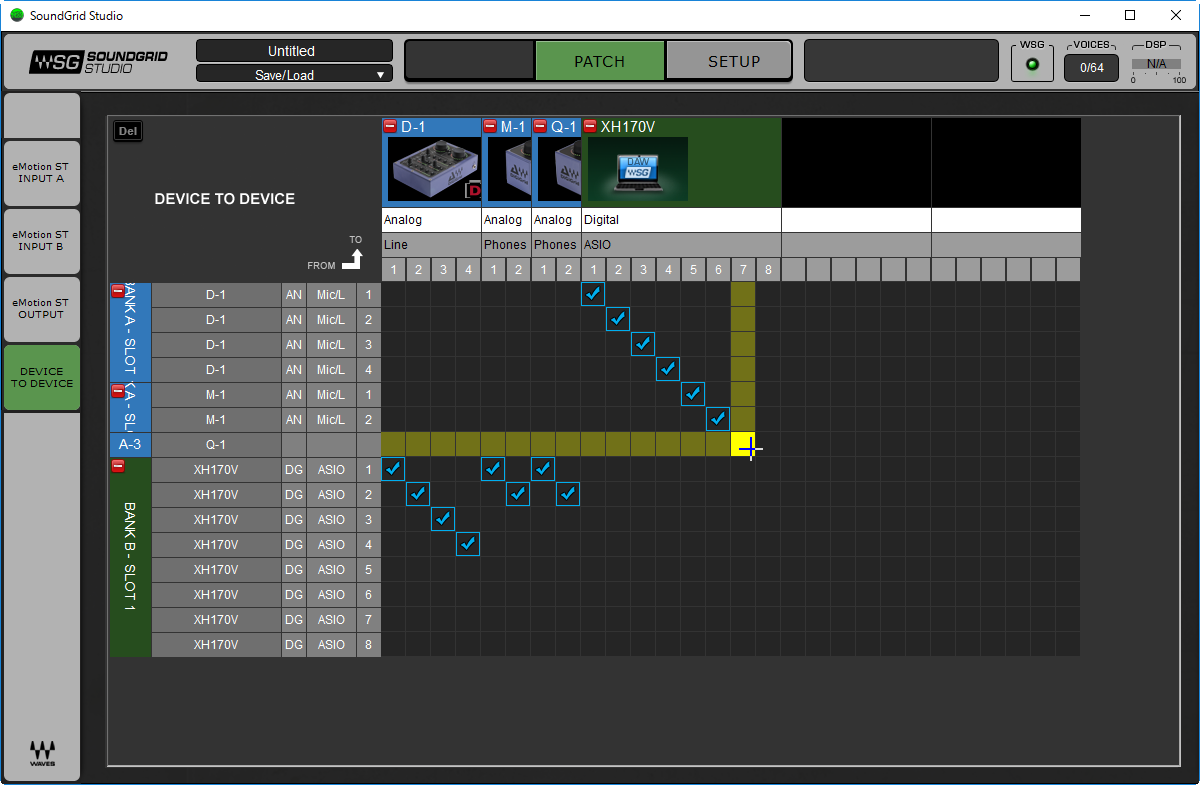Screen dimensions: 1200x785
Task: Unpatch XH170V ASIO 2 to M-1 Phones 2
Action: coord(518,494)
